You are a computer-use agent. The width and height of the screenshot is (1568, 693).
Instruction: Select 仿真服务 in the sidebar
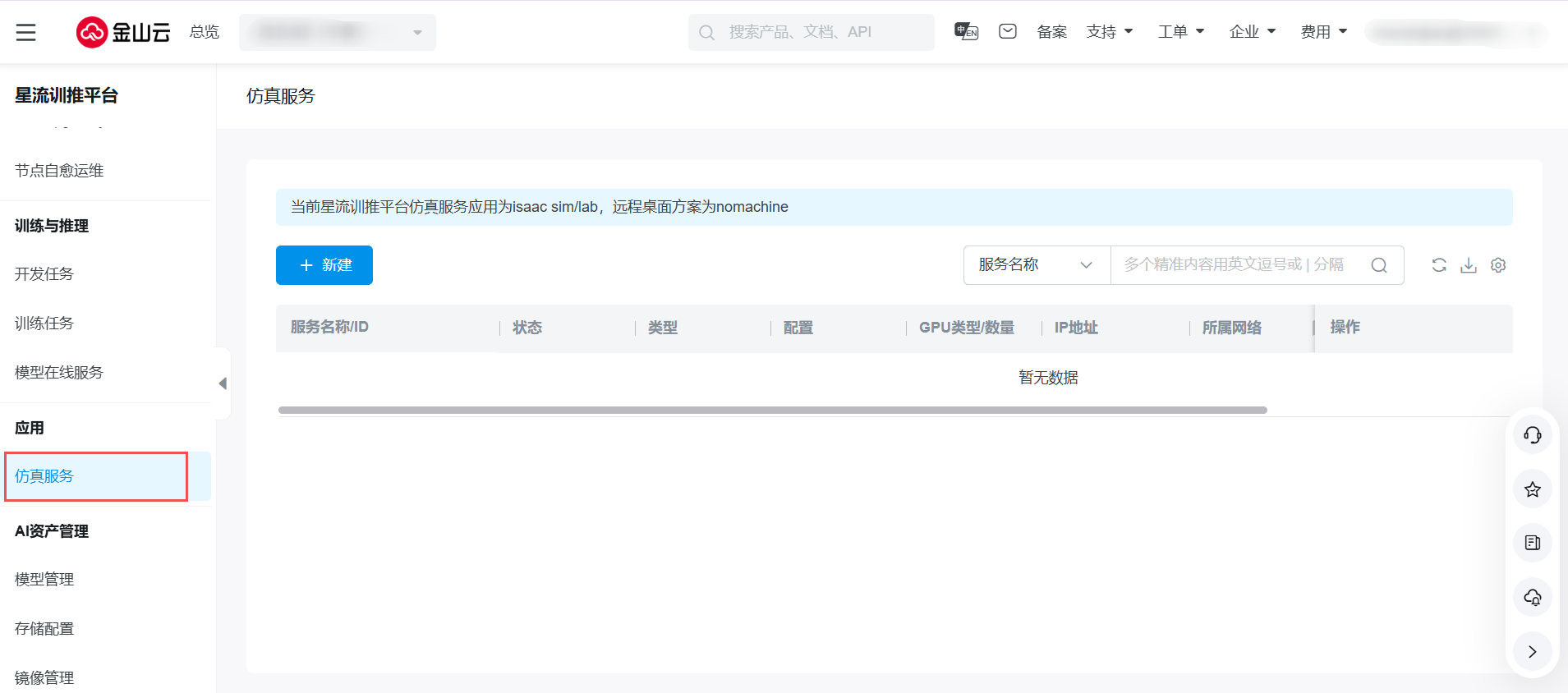point(45,476)
